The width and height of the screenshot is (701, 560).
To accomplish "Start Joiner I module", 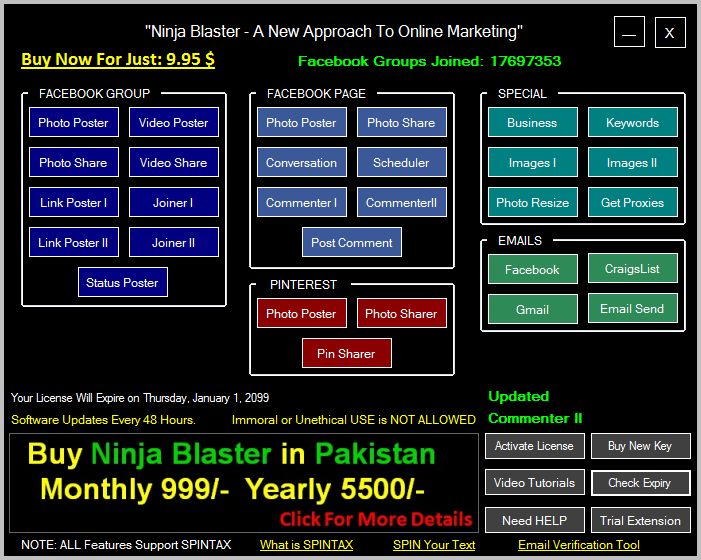I will (x=174, y=202).
